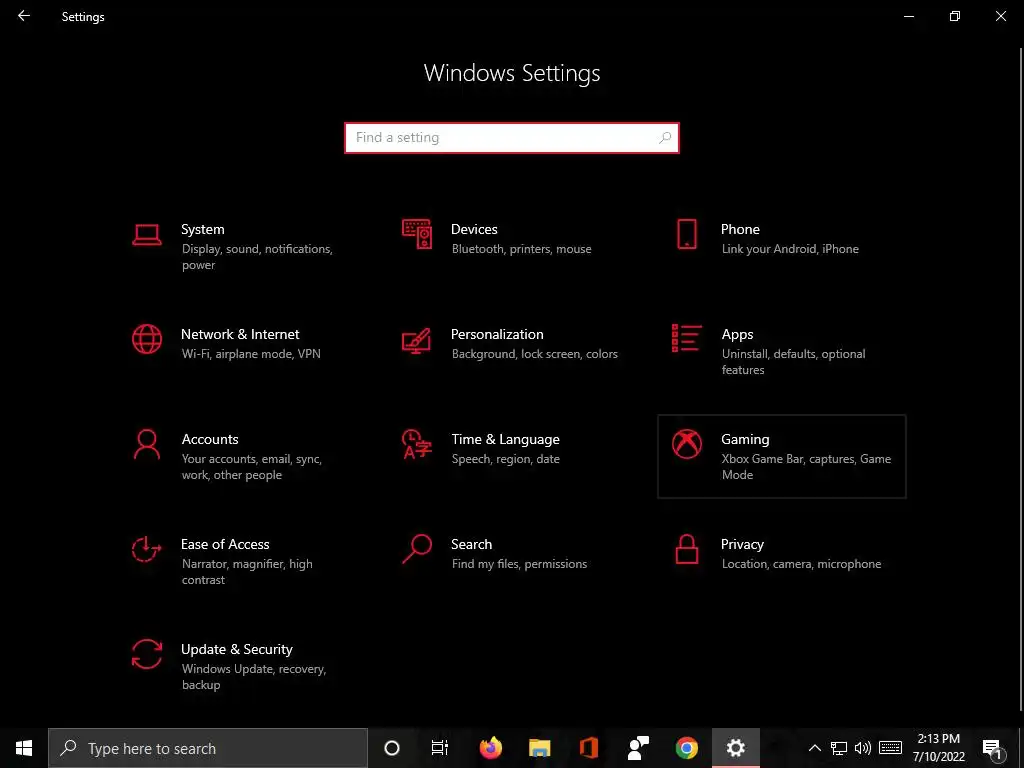Open Ease of Access settings title
Image resolution: width=1024 pixels, height=768 pixels.
click(225, 544)
